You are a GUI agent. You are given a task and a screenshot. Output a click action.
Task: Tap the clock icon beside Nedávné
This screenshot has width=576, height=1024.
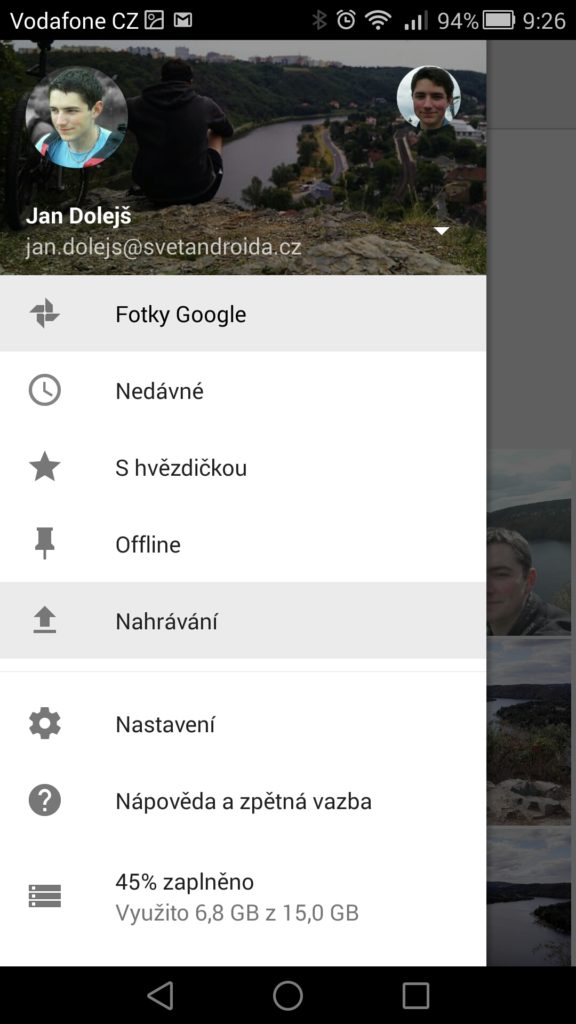coord(44,391)
